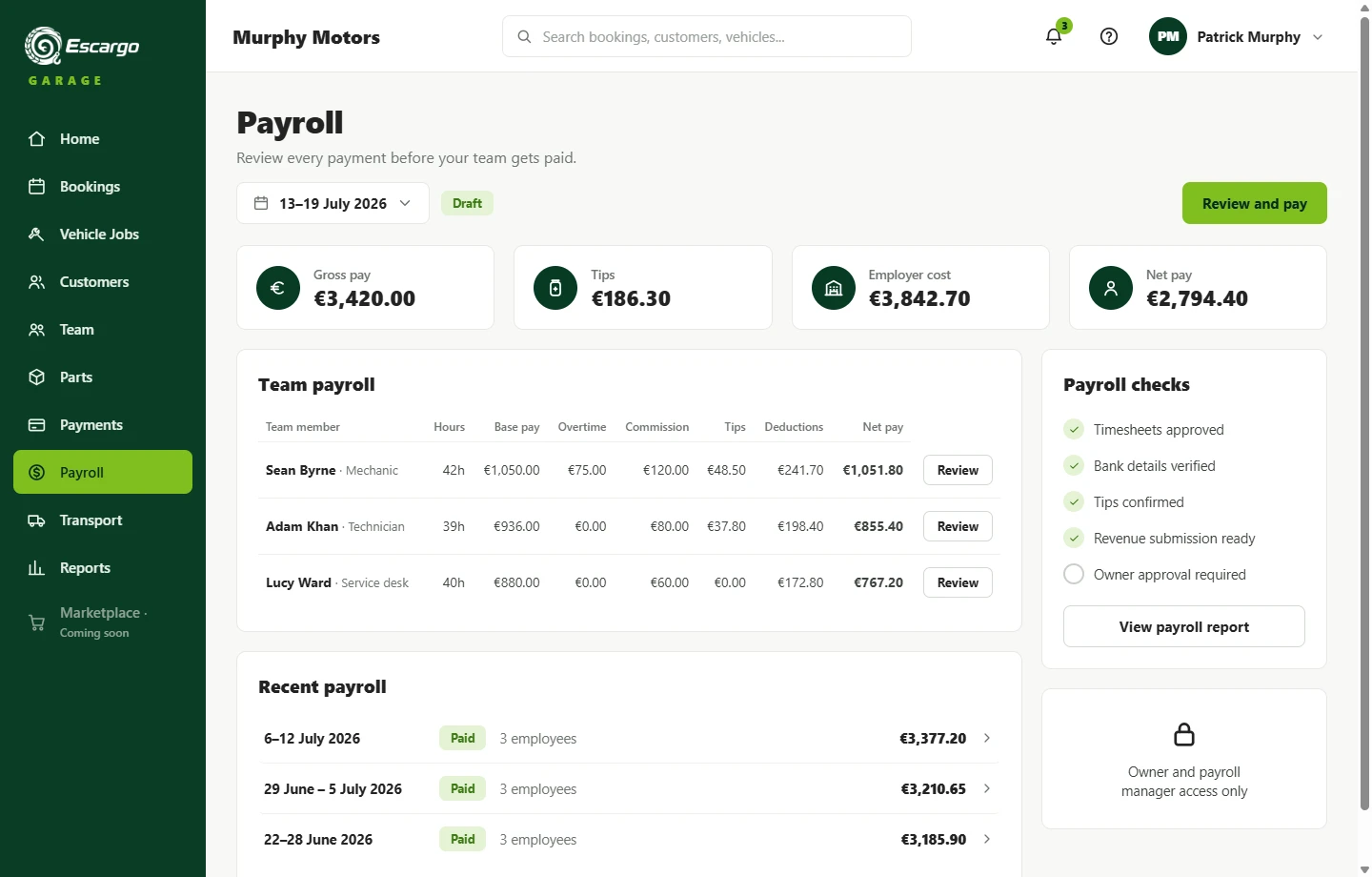The height and width of the screenshot is (877, 1372).
Task: Expand the 6–12 July 2026 payroll chevron
Action: [987, 738]
